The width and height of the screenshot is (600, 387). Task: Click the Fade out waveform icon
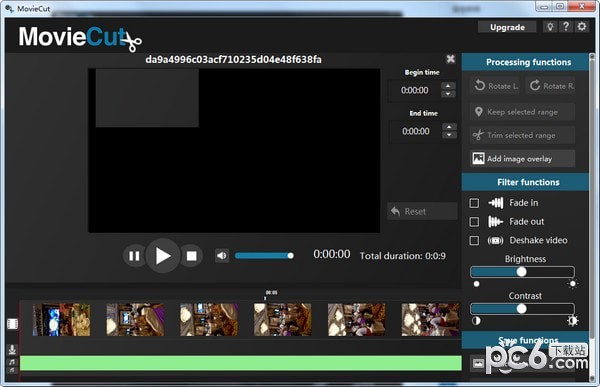495,222
